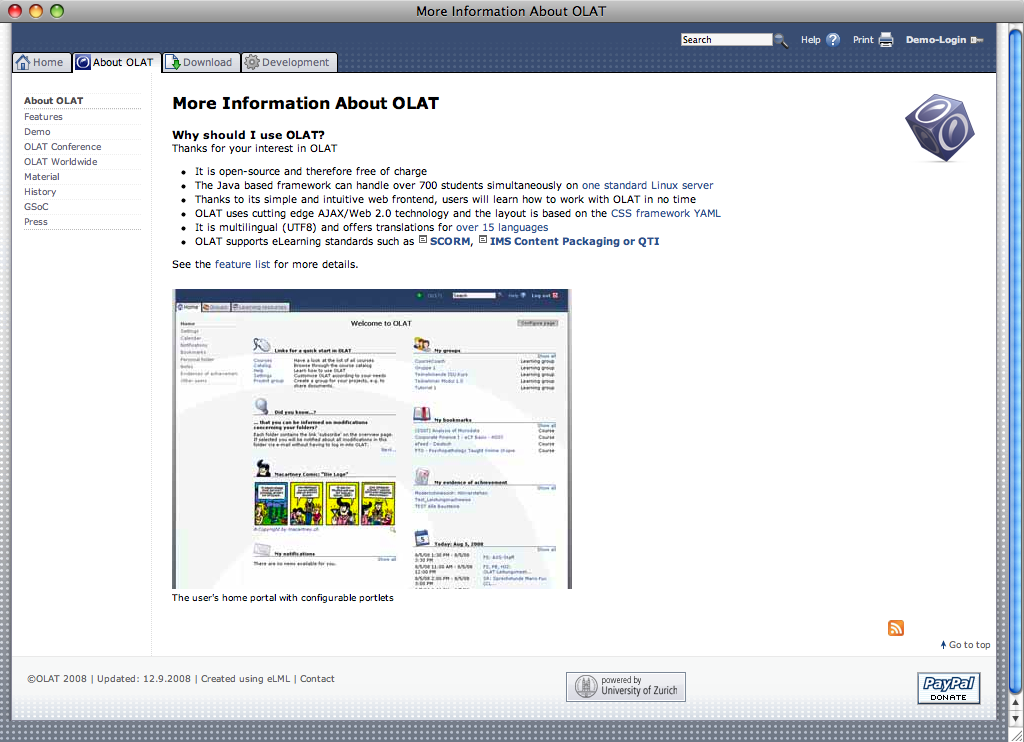The height and width of the screenshot is (742, 1024).
Task: Click the vertical scrollbar thumb
Action: pos(1015,359)
